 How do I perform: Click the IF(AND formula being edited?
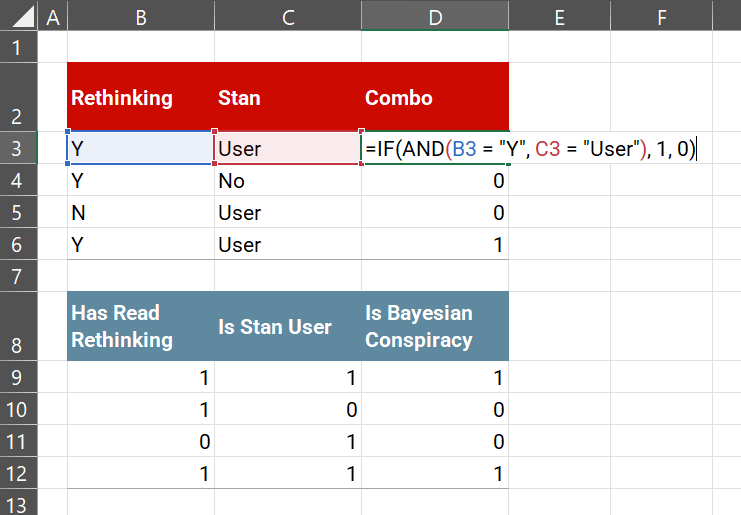point(530,149)
